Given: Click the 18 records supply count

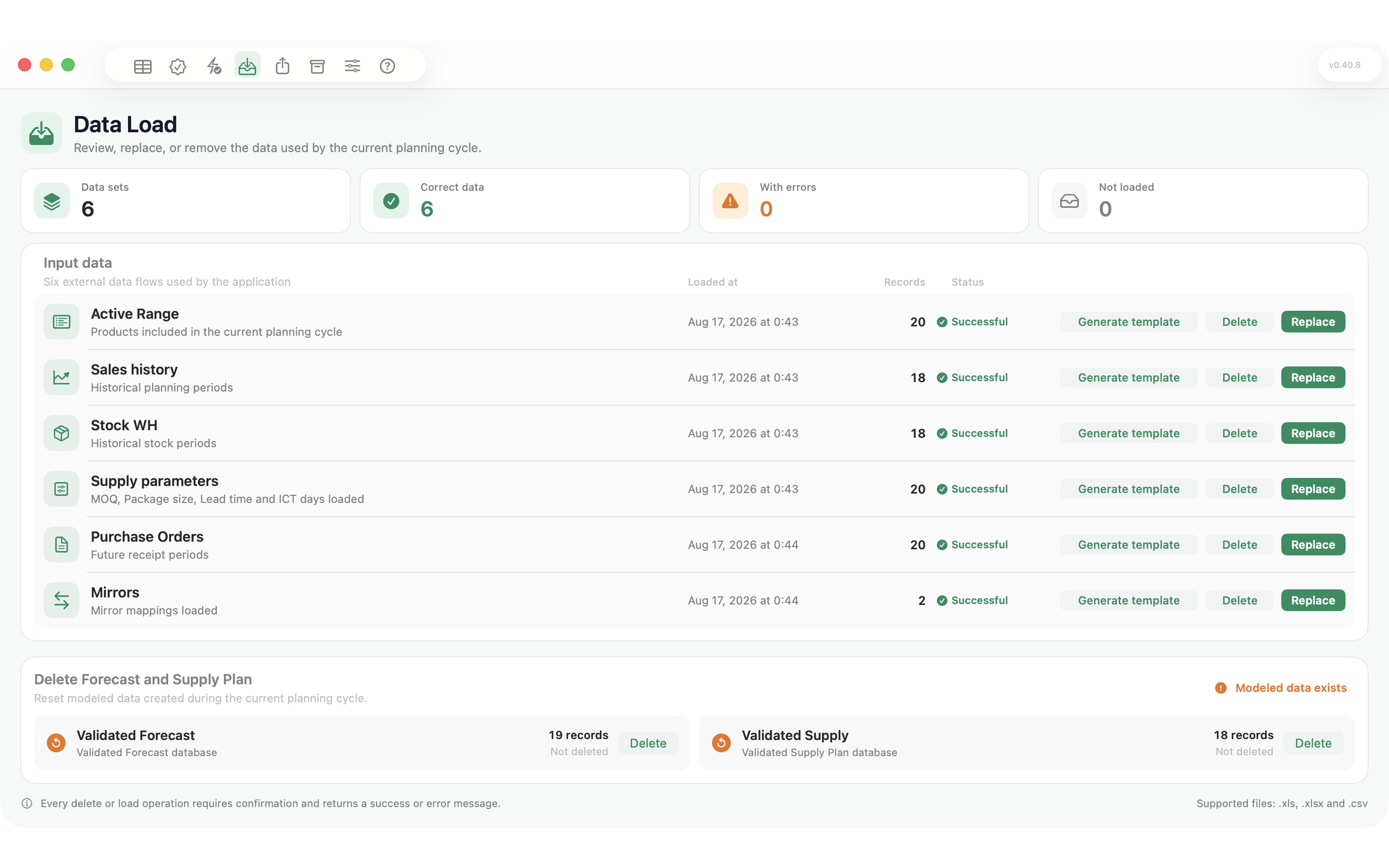Looking at the screenshot, I should [1243, 736].
